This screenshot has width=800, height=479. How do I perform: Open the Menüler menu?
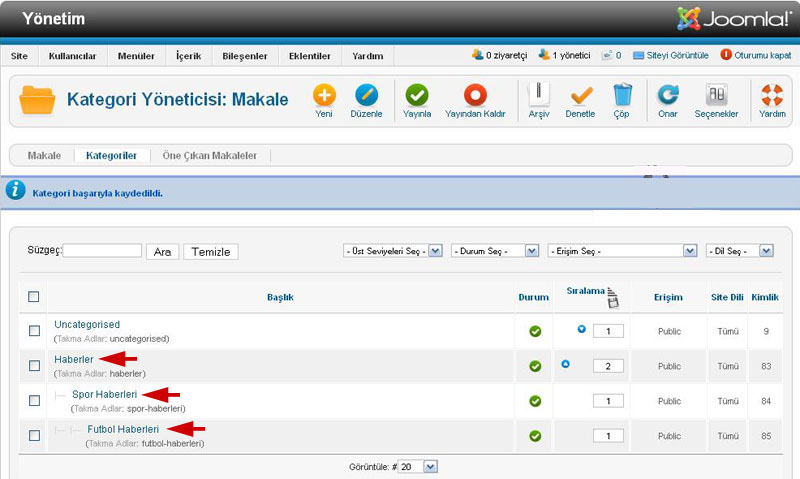(x=136, y=56)
